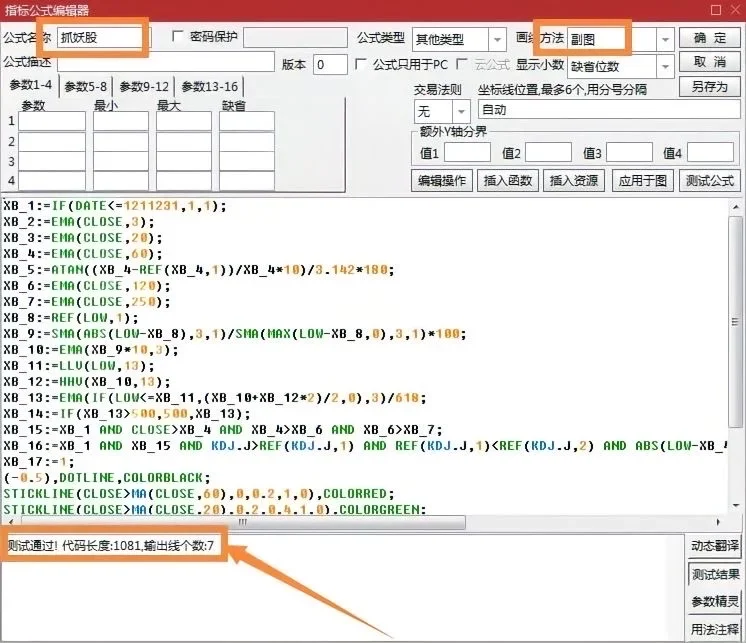Toggle the 公式只用于PC checkbox

[x=361, y=64]
